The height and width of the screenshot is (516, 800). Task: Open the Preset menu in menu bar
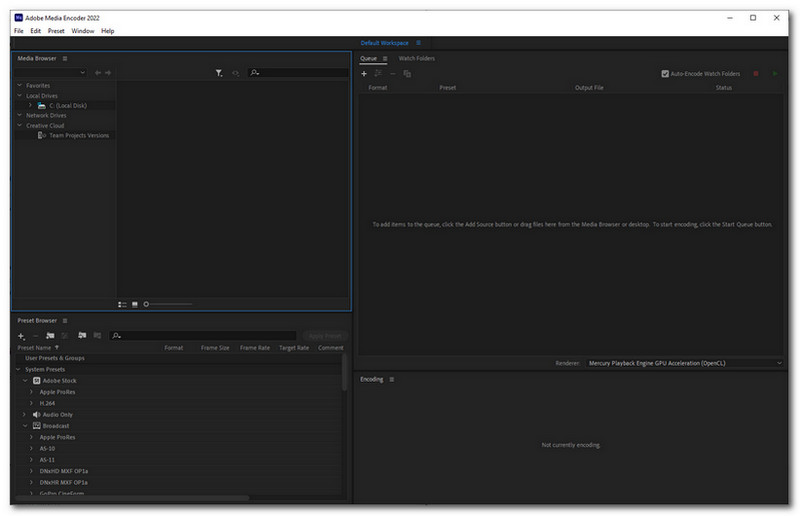click(56, 31)
